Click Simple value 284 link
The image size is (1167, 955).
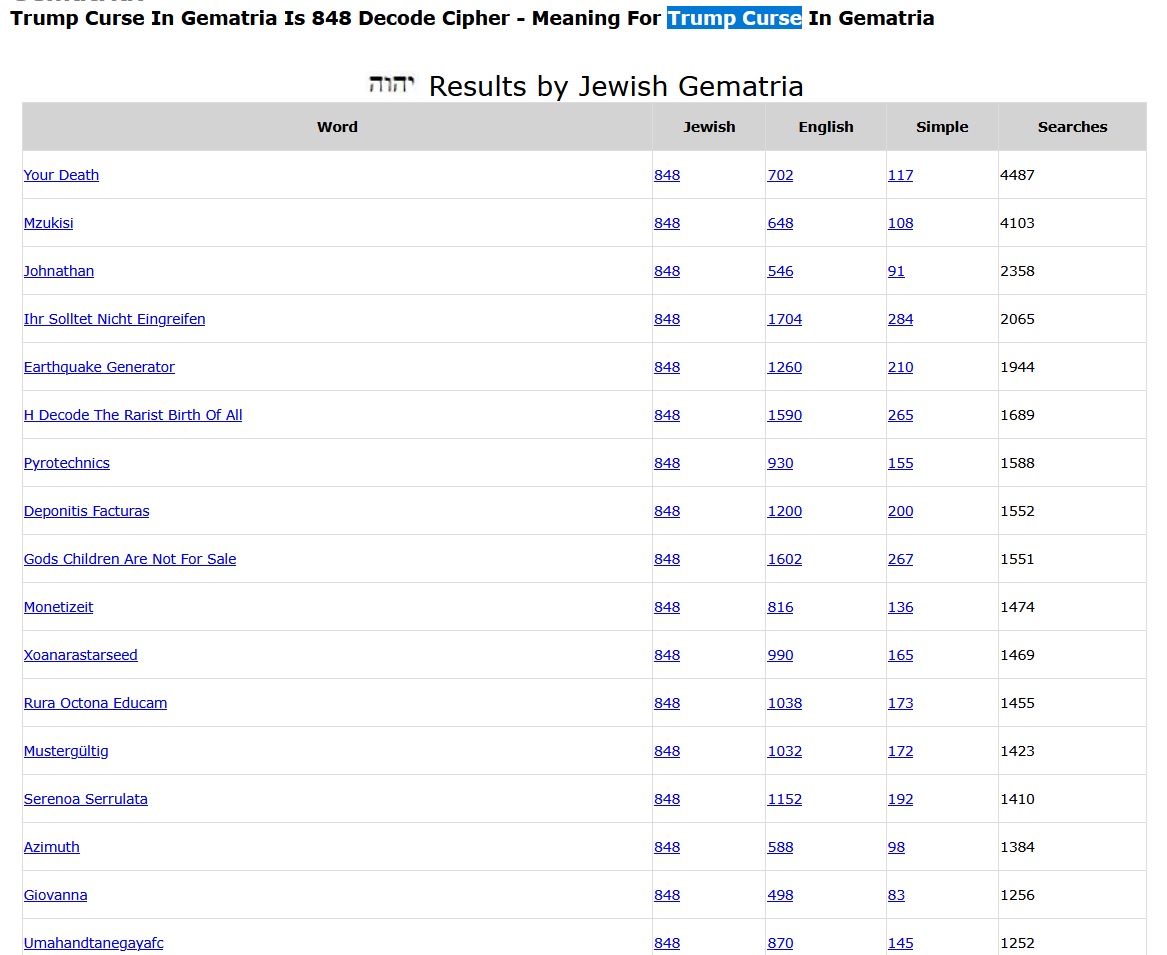pyautogui.click(x=901, y=319)
